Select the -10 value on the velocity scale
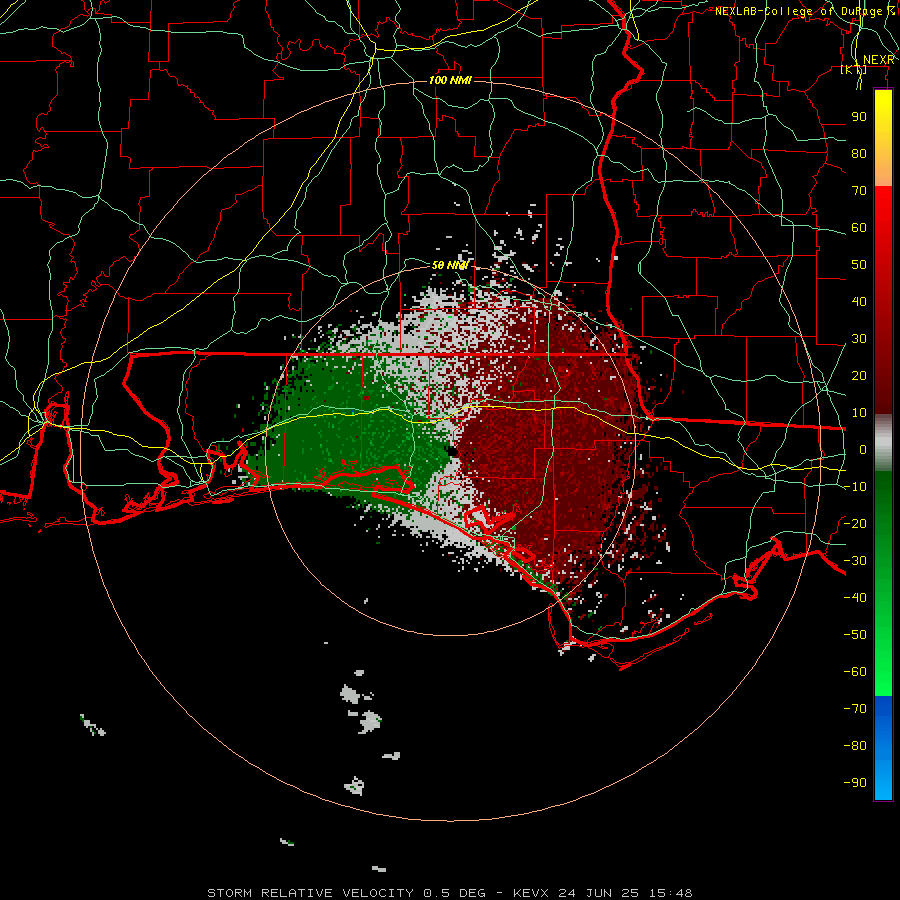The image size is (900, 900). coord(855,487)
